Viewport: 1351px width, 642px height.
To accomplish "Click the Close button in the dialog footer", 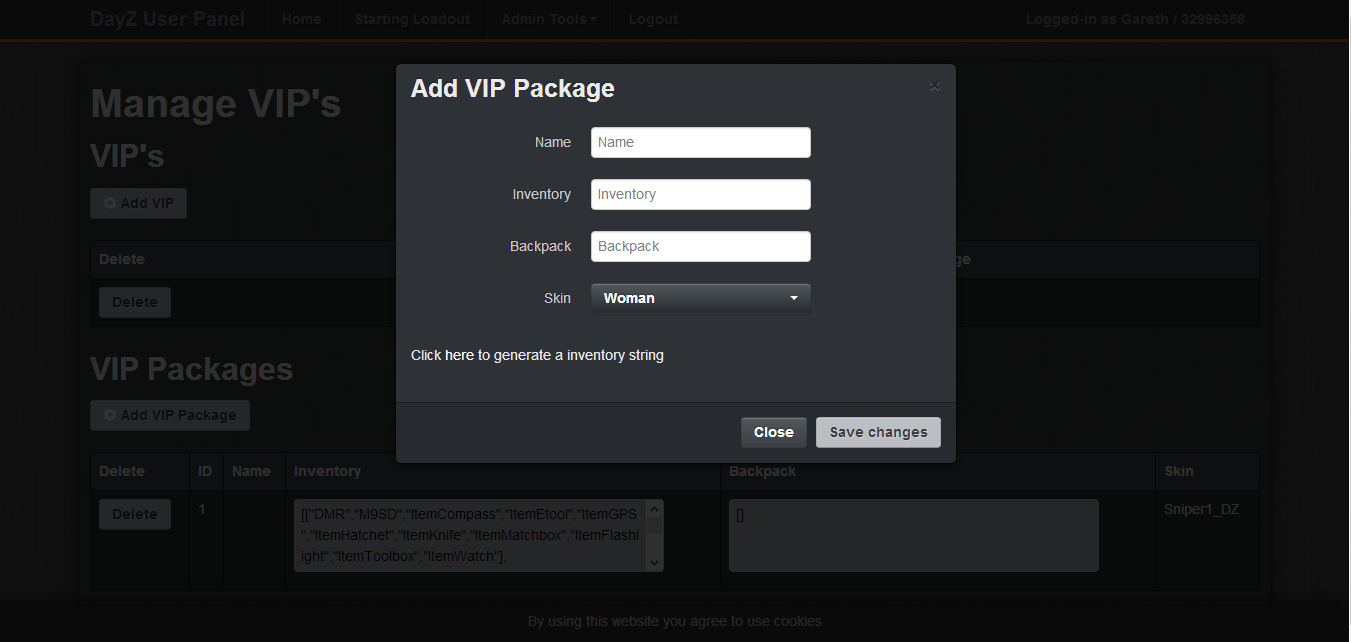I will (774, 432).
